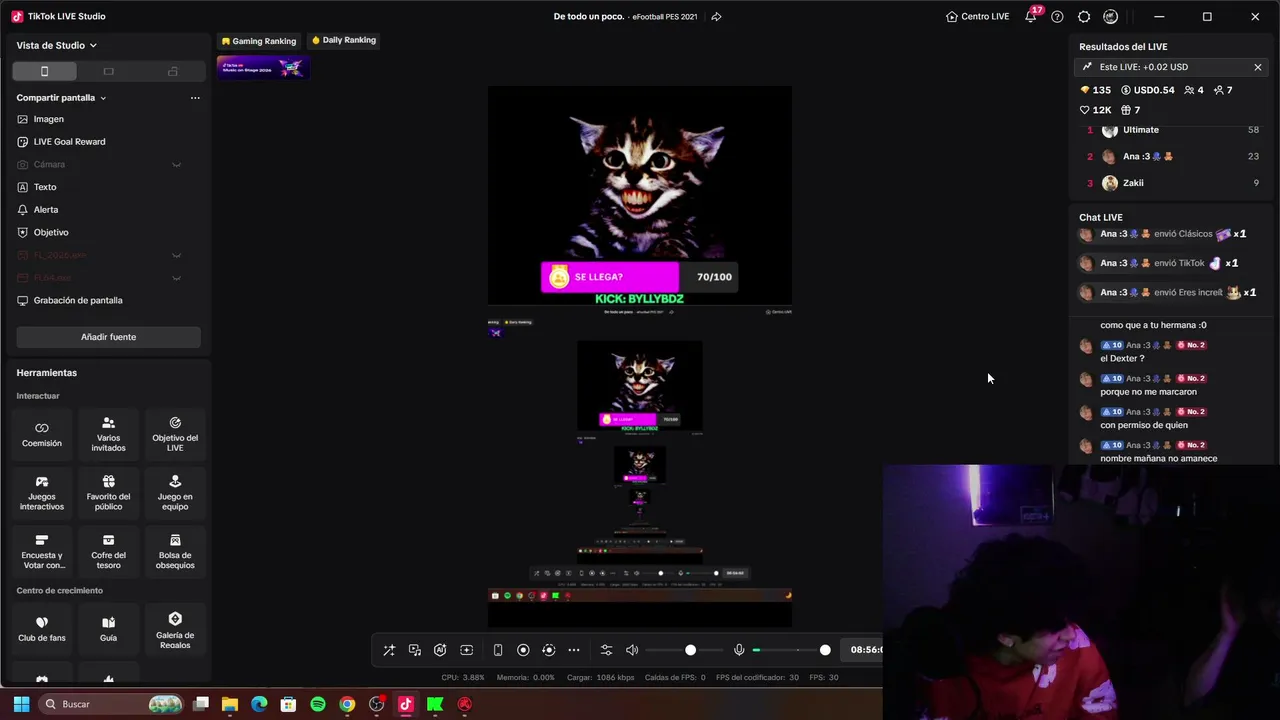
Task: Select top viewer Ultimate
Action: tap(1172, 130)
